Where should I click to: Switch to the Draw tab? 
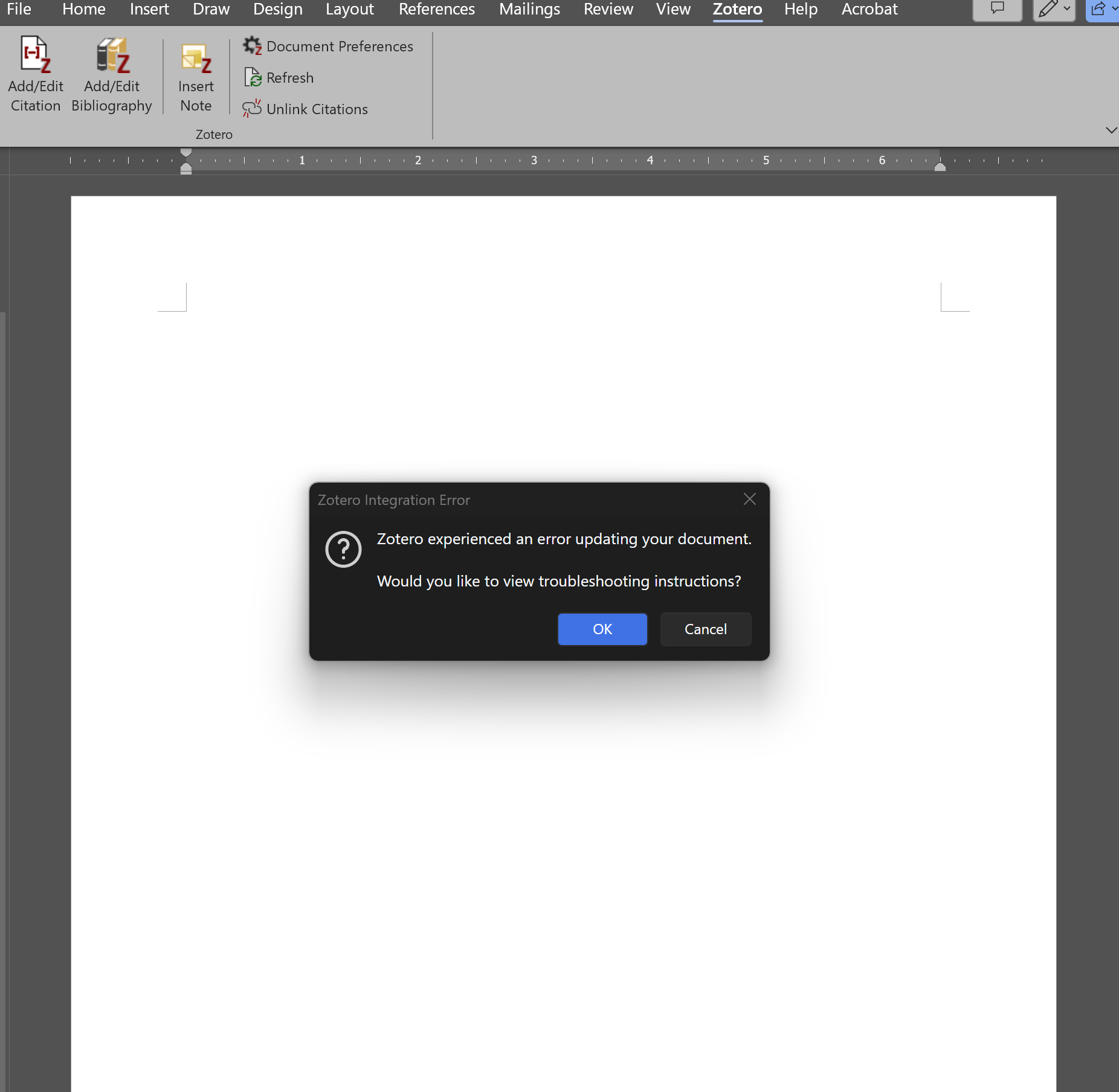pyautogui.click(x=211, y=9)
